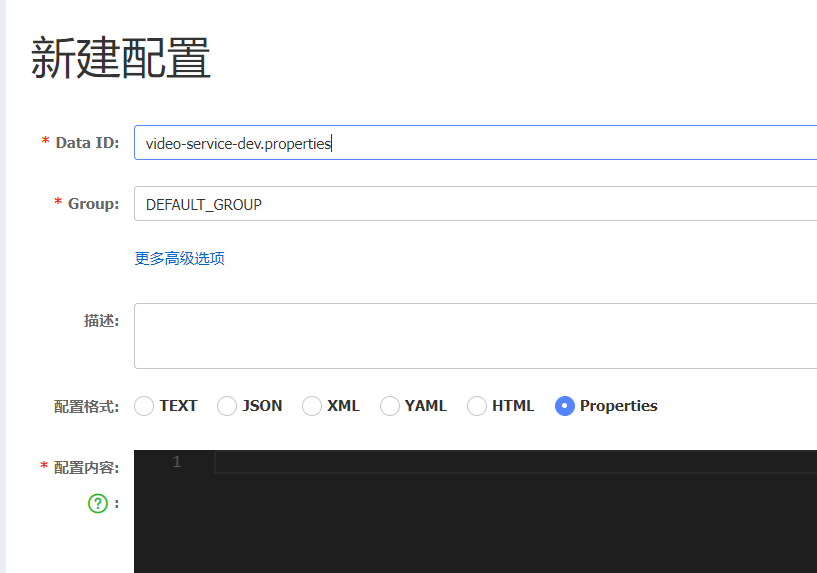817x573 pixels.
Task: Open the 更多高级选项 link
Action: [180, 258]
